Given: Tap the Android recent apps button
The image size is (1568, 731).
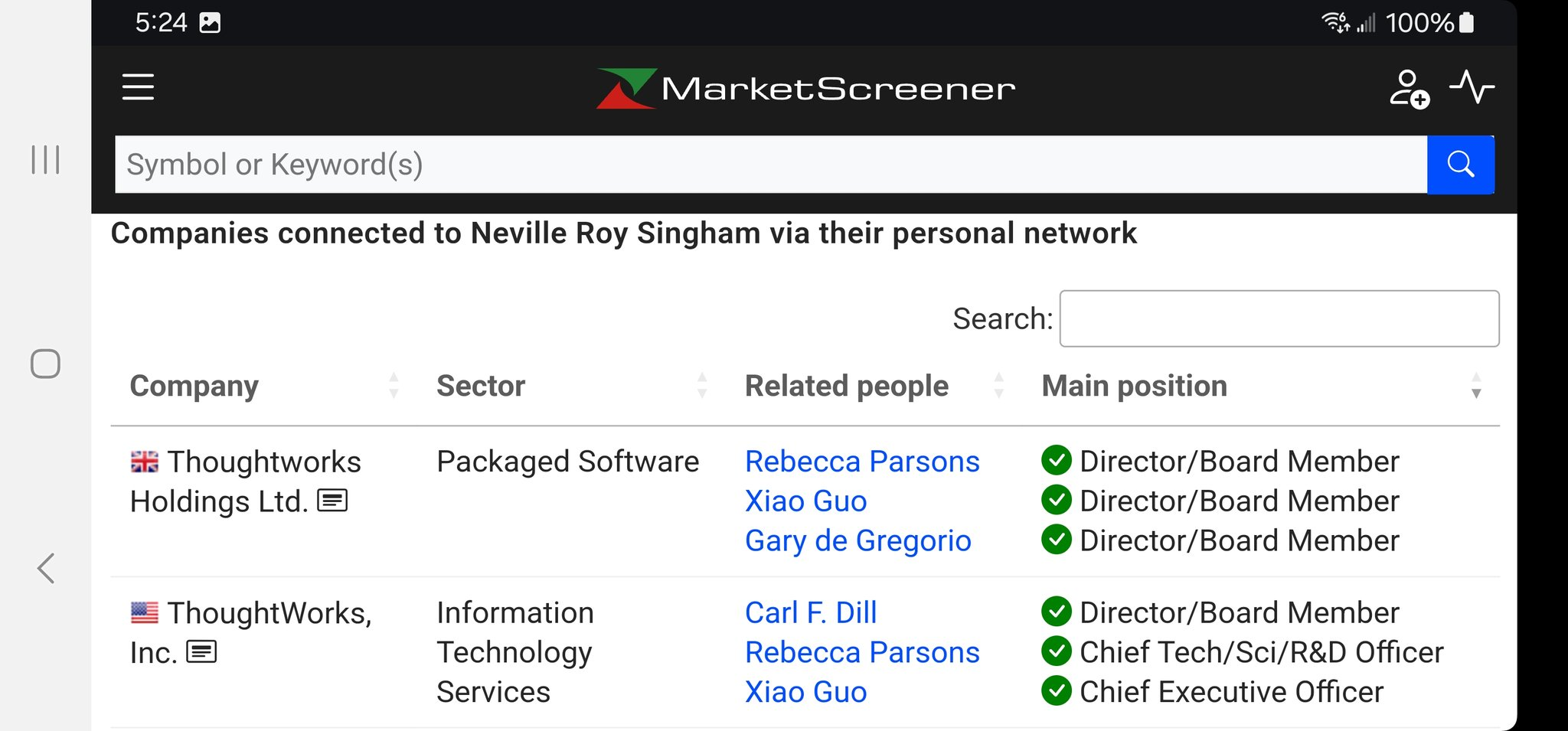Looking at the screenshot, I should click(x=46, y=159).
